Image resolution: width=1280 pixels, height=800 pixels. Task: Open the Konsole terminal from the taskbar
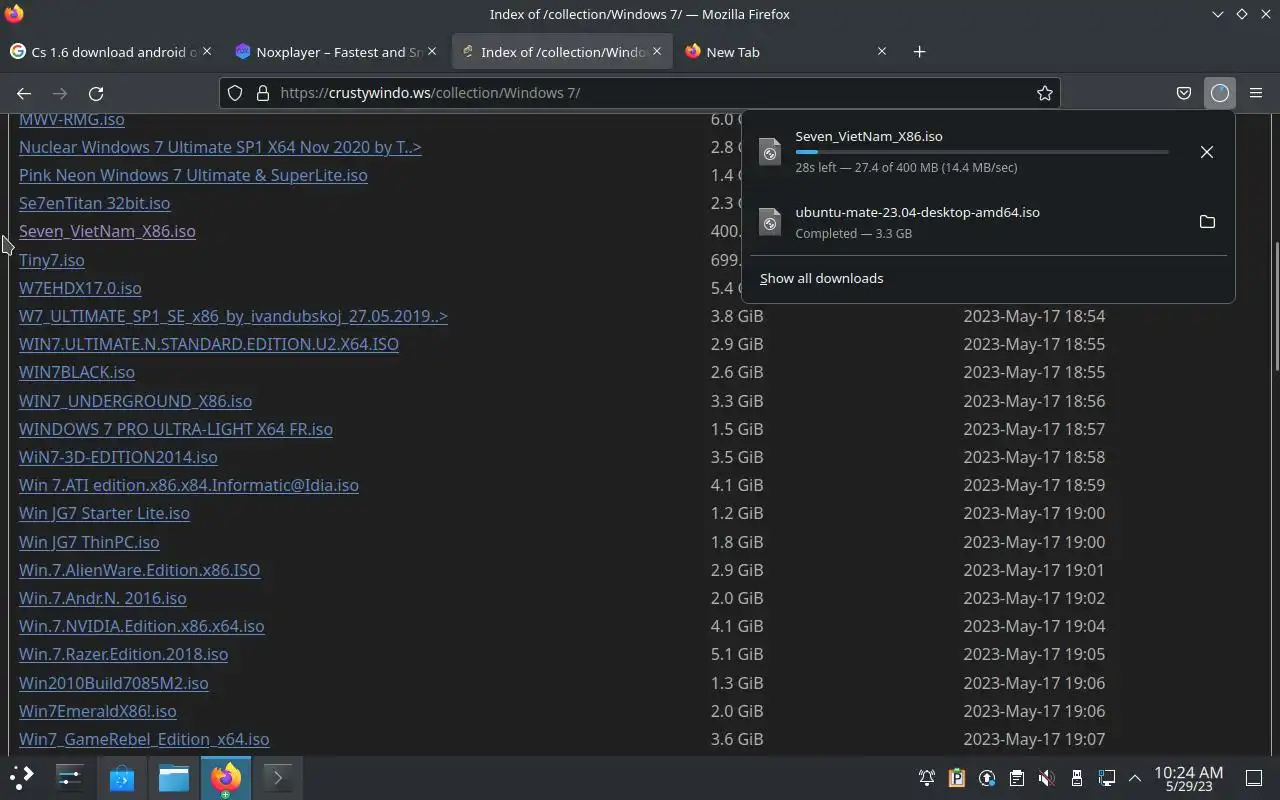tap(278, 777)
